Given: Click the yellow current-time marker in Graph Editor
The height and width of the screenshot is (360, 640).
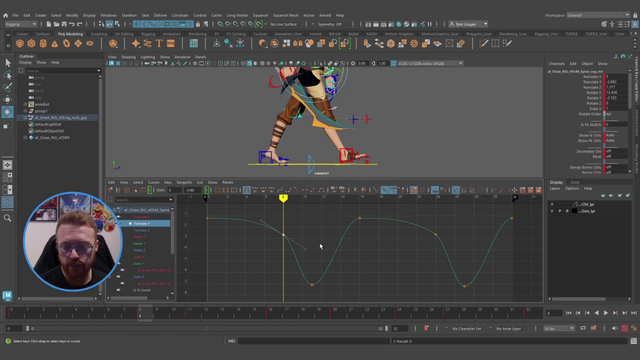Looking at the screenshot, I should (x=283, y=198).
